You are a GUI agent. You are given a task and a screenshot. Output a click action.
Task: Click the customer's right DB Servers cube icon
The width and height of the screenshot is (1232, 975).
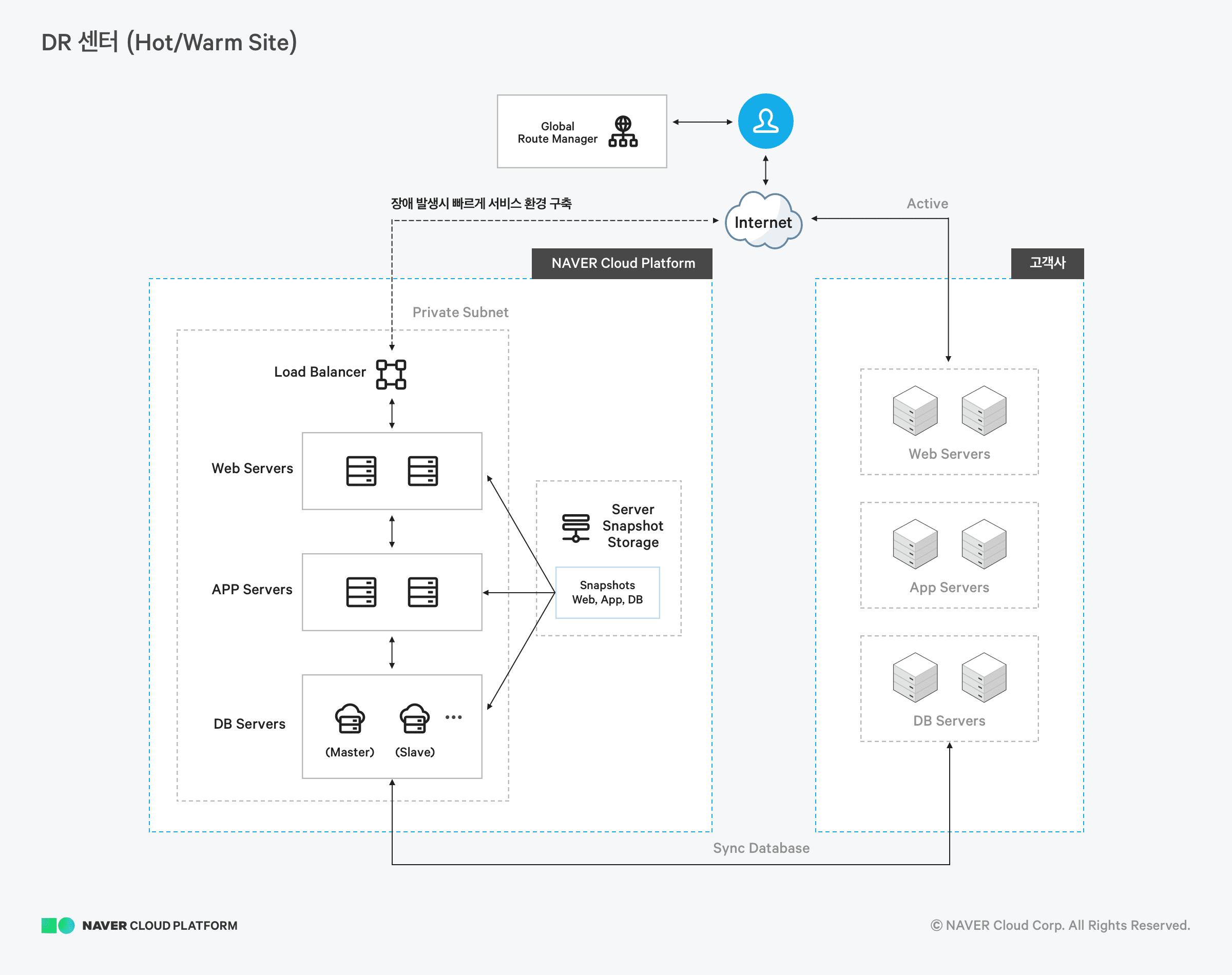pos(984,677)
